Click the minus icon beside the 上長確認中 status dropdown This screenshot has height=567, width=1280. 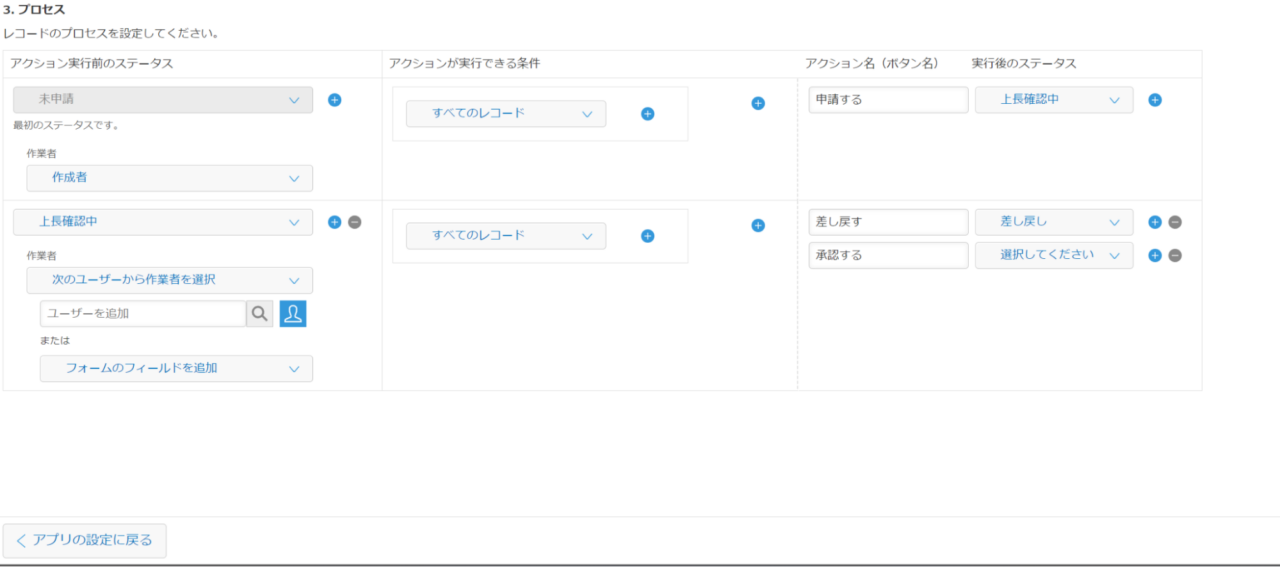point(355,222)
